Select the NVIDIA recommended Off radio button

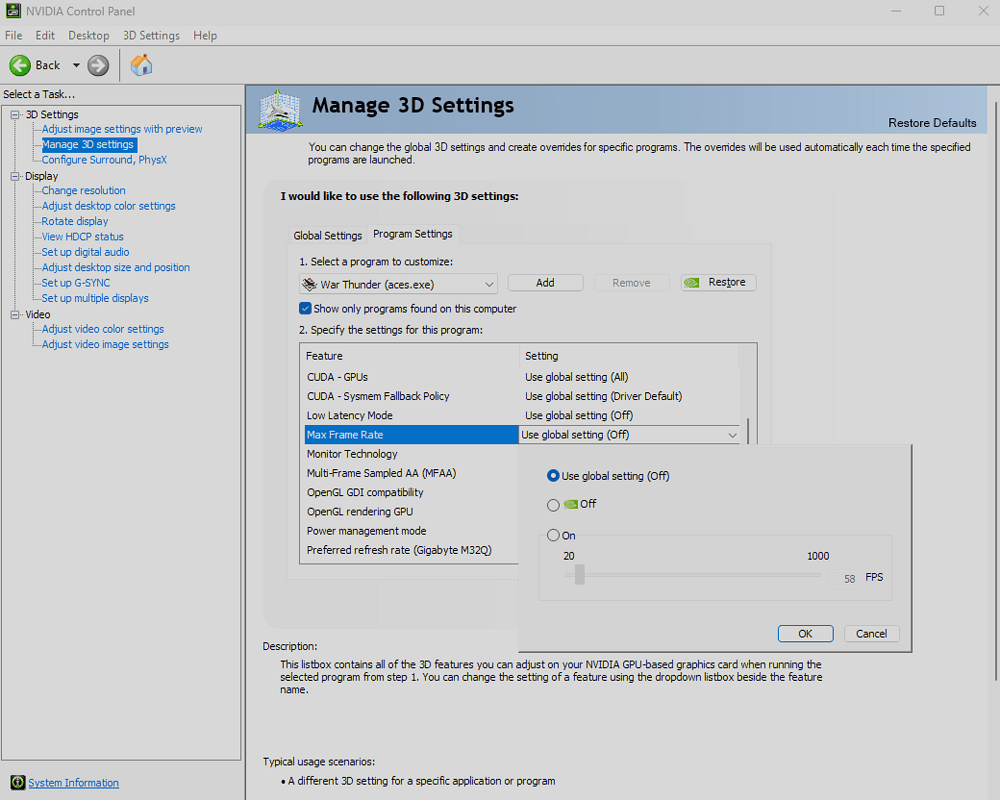point(553,505)
